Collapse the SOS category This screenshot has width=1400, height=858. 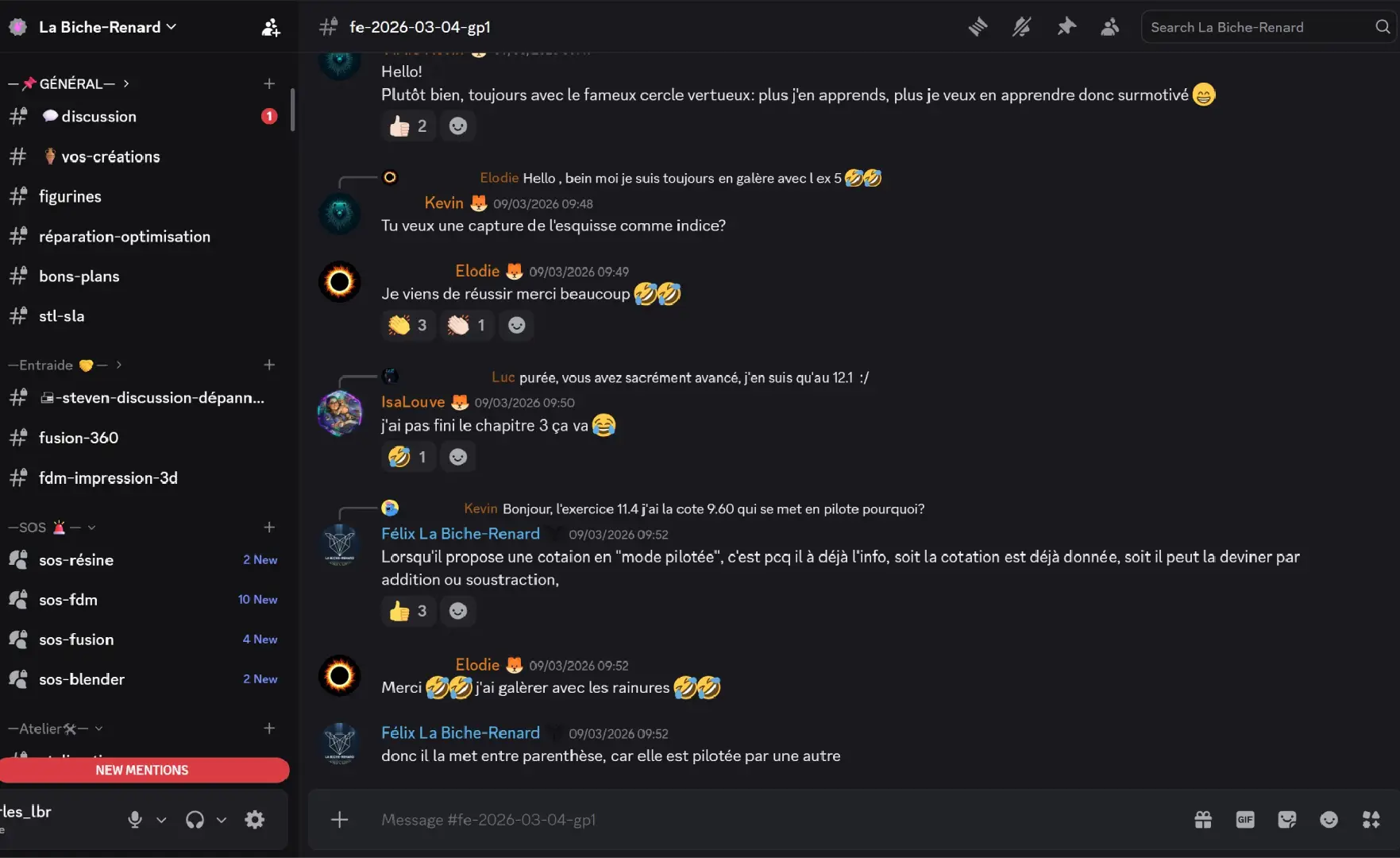pos(48,528)
